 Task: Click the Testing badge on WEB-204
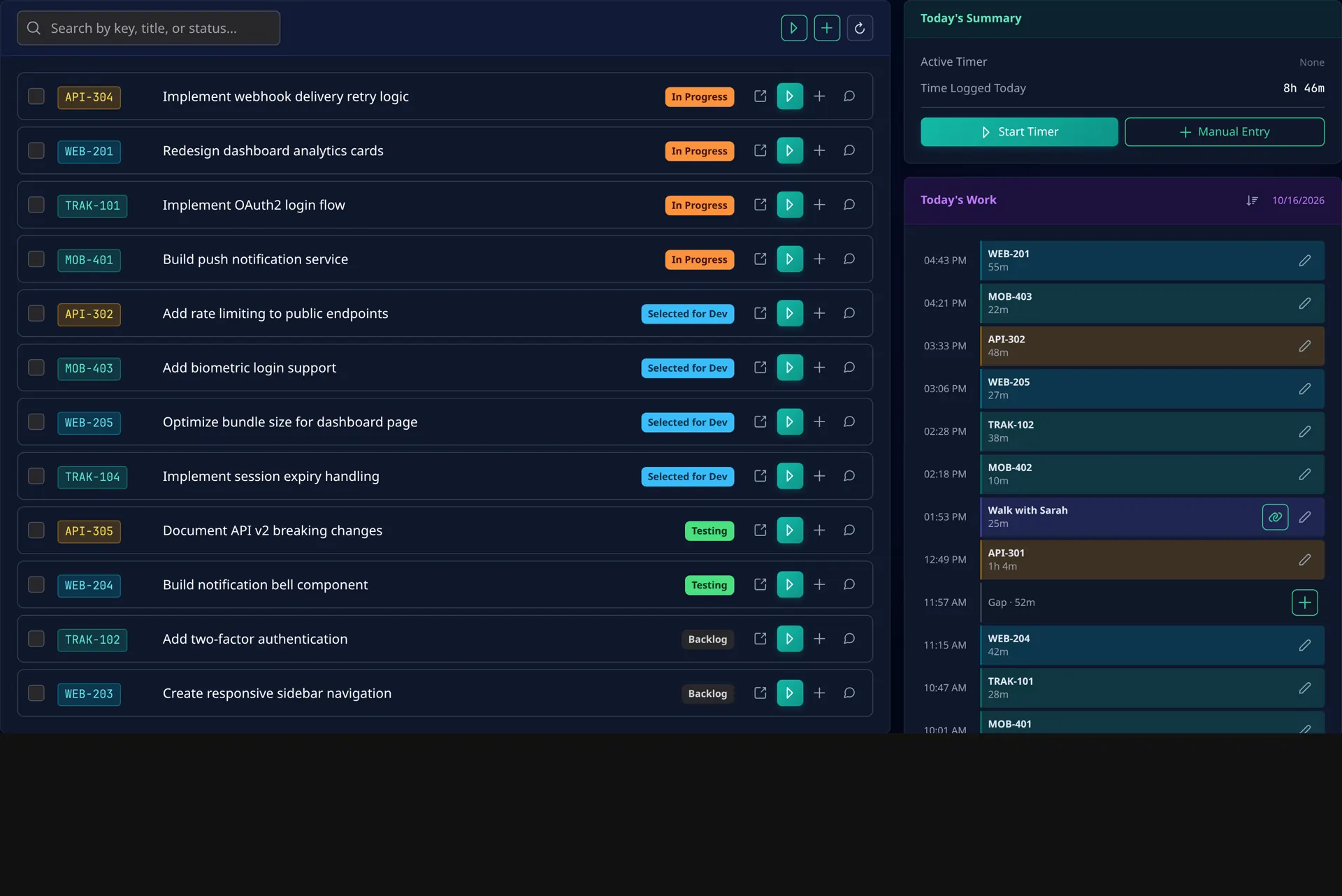coord(709,585)
